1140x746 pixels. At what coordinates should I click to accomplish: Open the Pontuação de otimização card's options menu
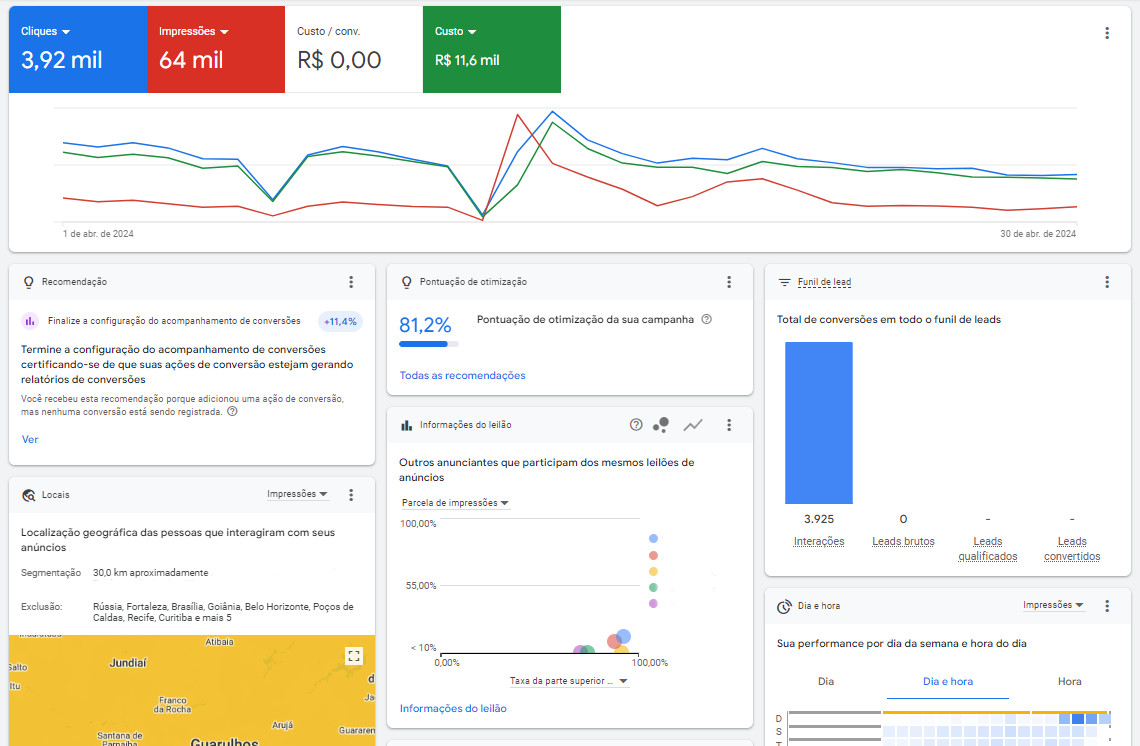click(x=729, y=282)
